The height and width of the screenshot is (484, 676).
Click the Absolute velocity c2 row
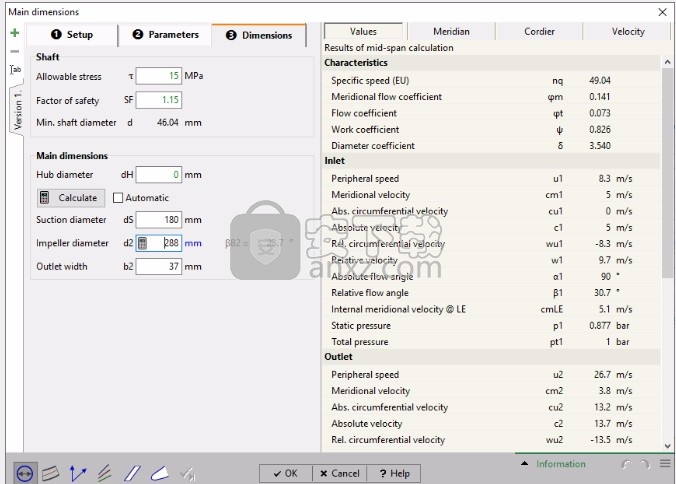(x=491, y=424)
